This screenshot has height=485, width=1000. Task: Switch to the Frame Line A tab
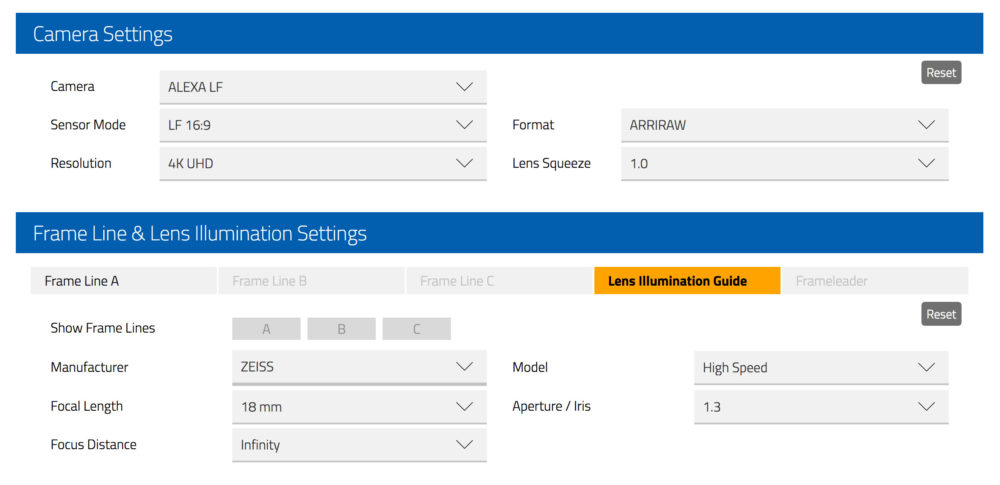point(124,281)
